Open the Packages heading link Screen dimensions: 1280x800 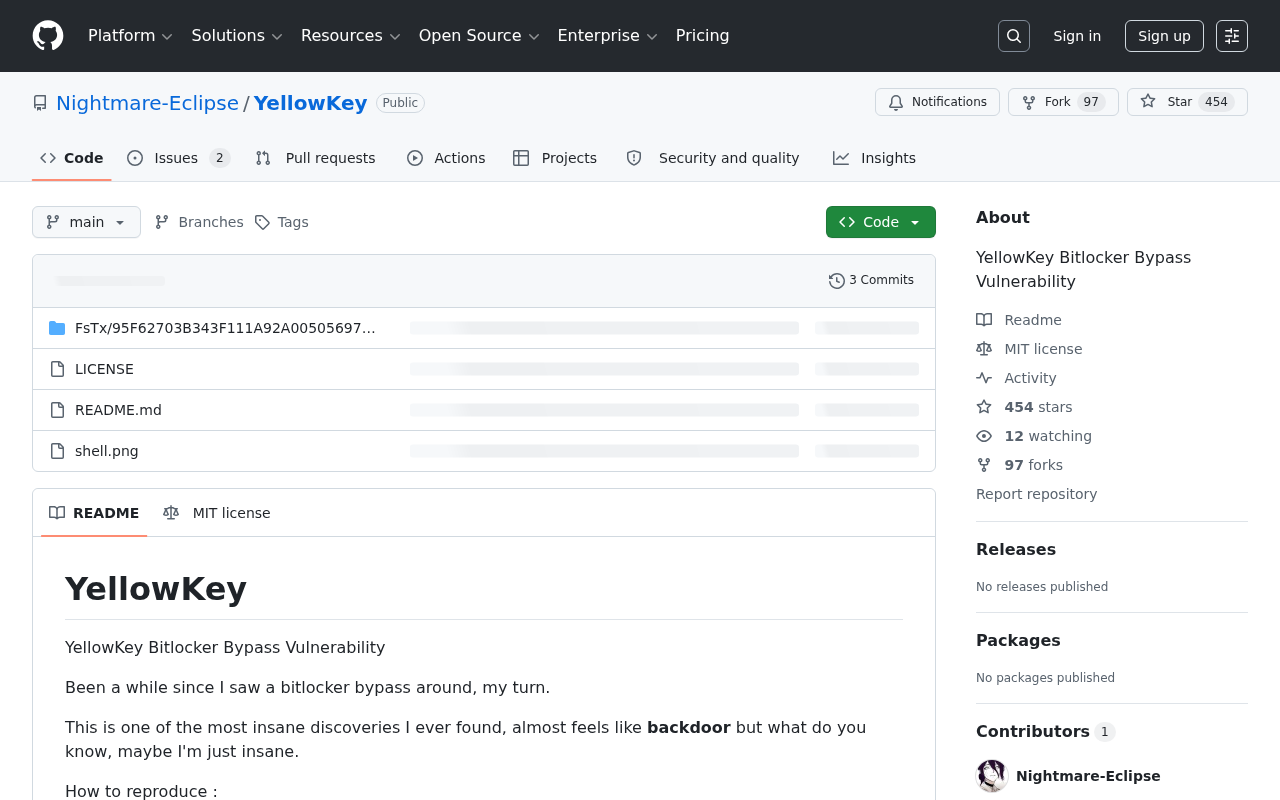coord(1018,640)
